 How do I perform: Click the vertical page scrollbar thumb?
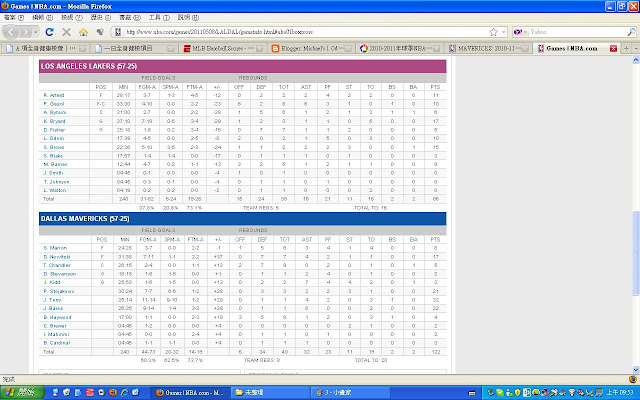coord(636,253)
